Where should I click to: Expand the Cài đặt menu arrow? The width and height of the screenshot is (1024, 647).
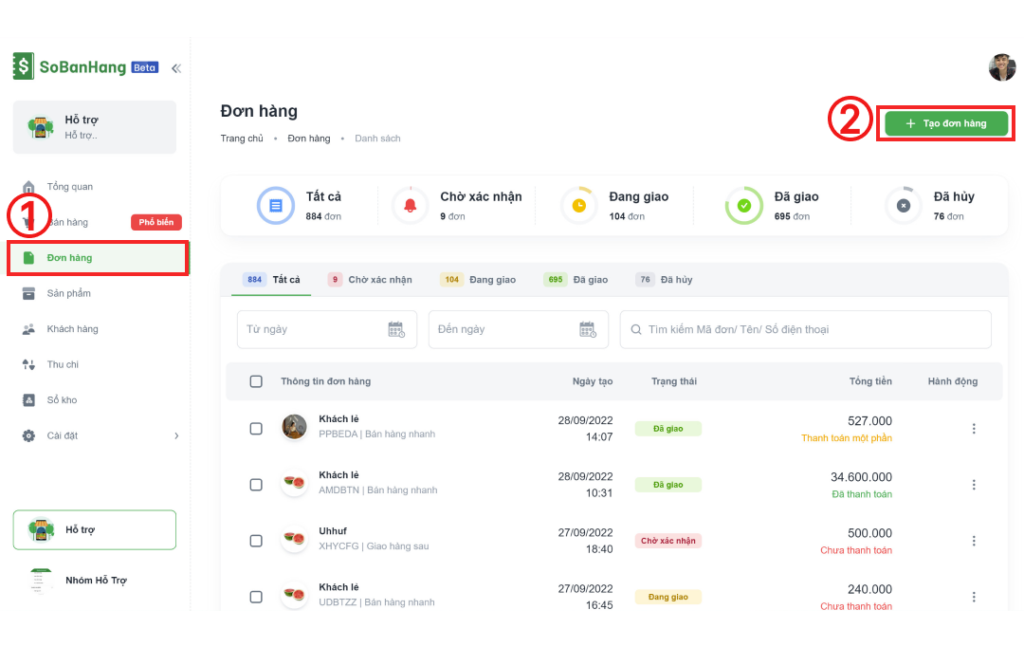pos(176,436)
